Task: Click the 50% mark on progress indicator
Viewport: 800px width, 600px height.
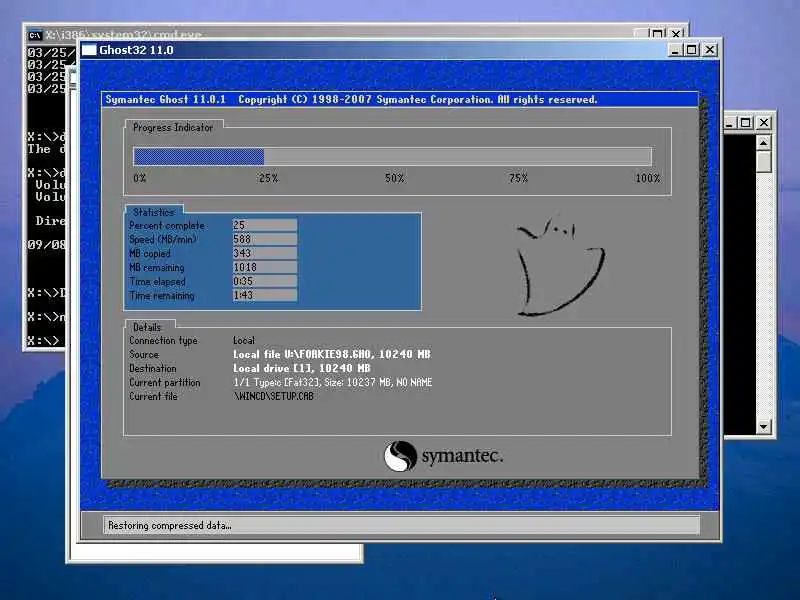Action: [x=394, y=179]
